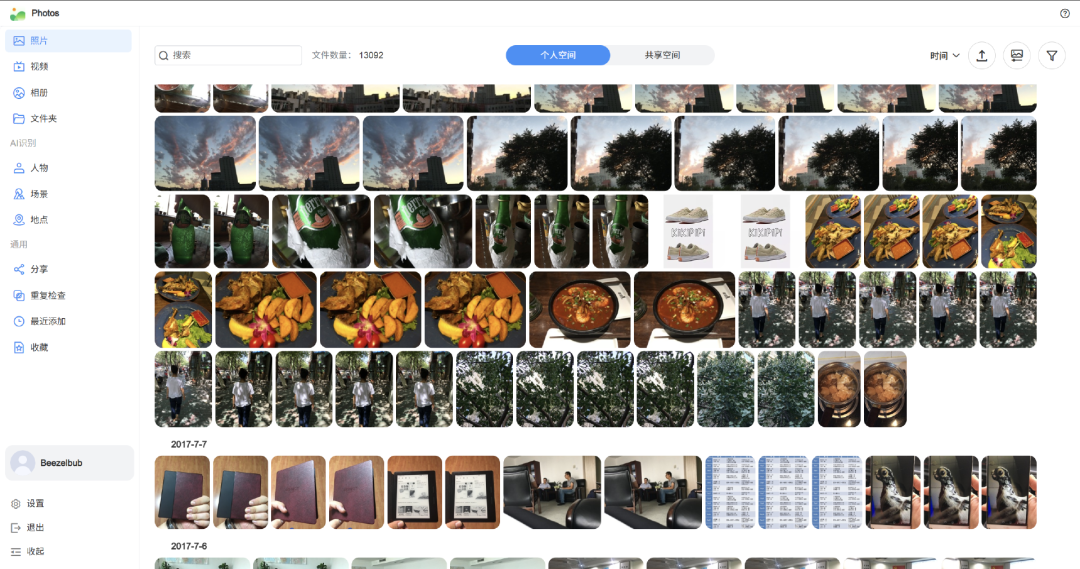1080x569 pixels.
Task: Switch to 共享空间 tab
Action: [x=662, y=55]
